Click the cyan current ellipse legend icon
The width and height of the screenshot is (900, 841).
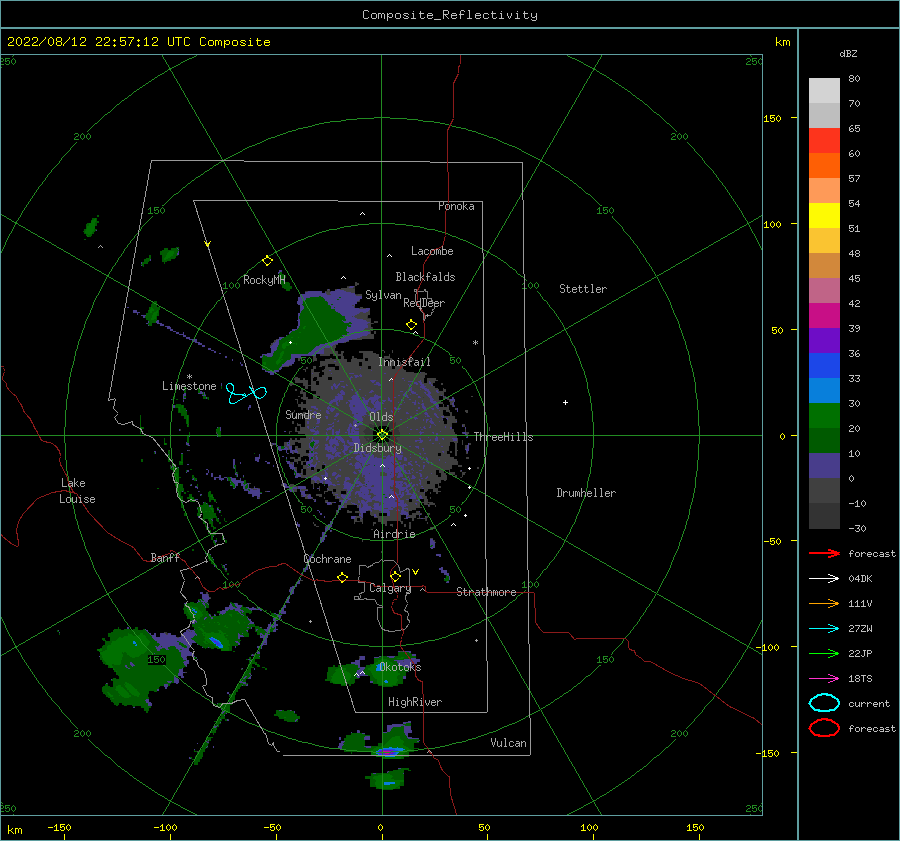pos(824,703)
